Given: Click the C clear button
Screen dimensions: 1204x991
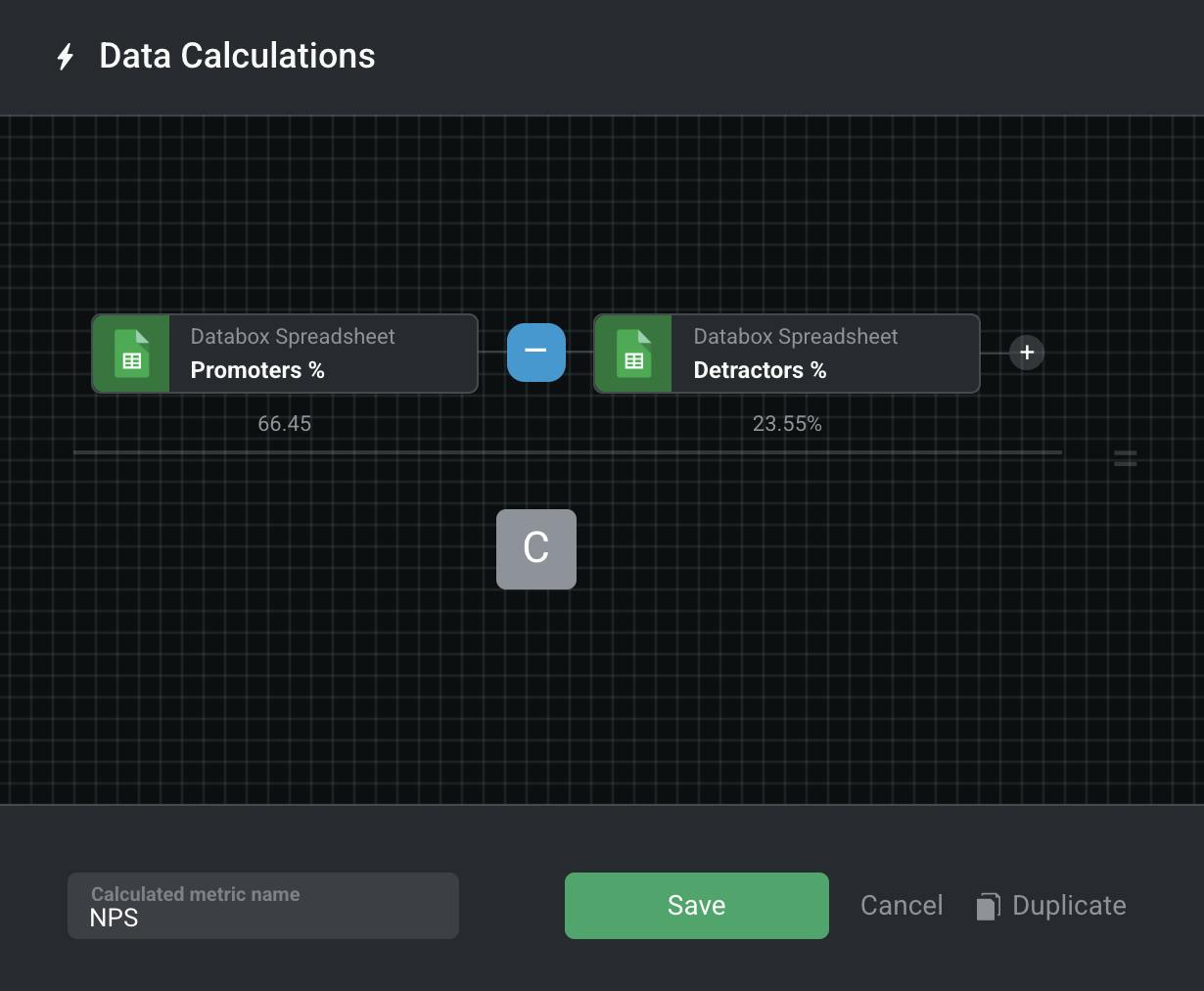Looking at the screenshot, I should (x=536, y=549).
